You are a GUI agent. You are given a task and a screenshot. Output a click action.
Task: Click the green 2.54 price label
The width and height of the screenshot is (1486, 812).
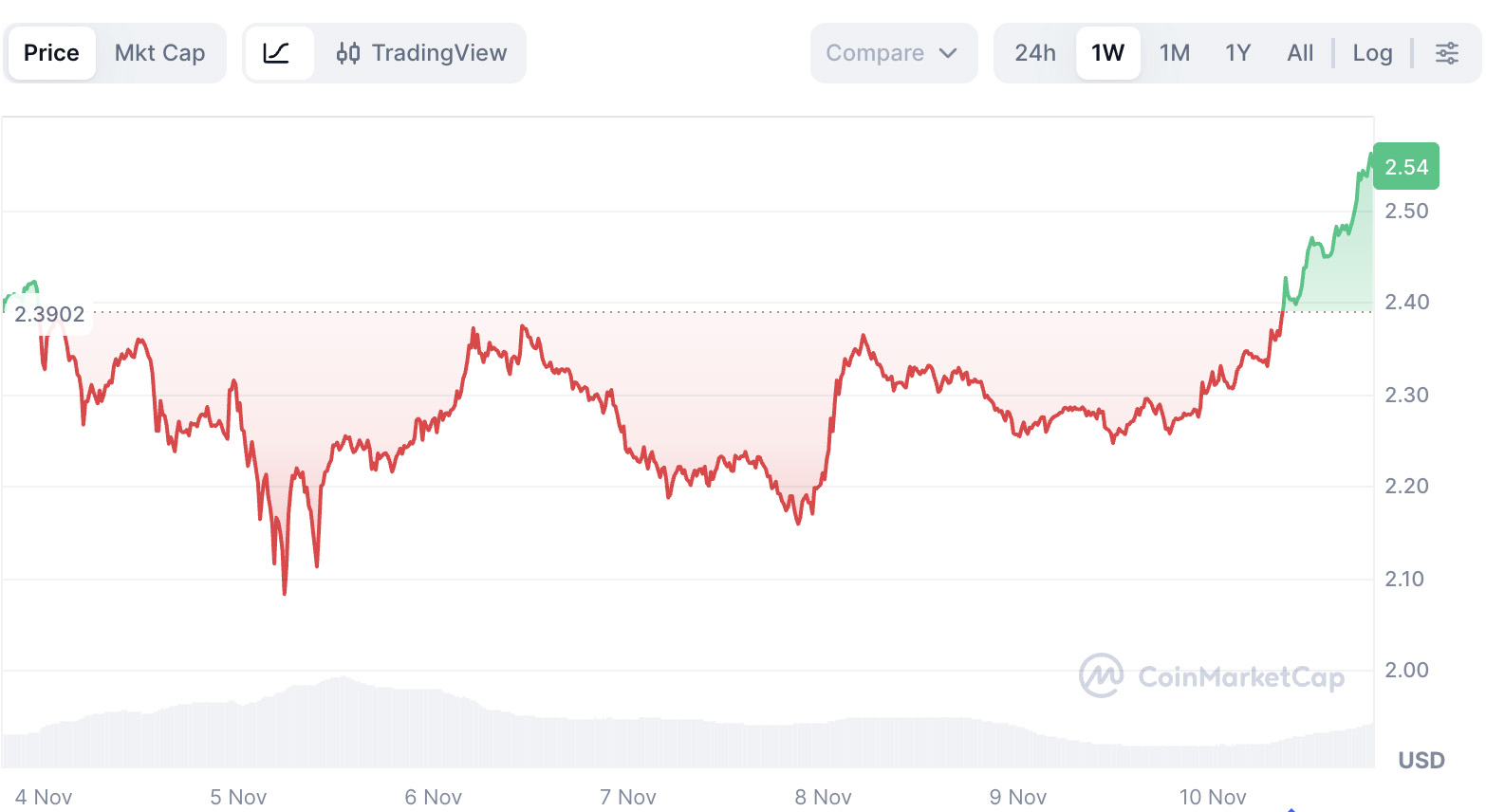1406,165
